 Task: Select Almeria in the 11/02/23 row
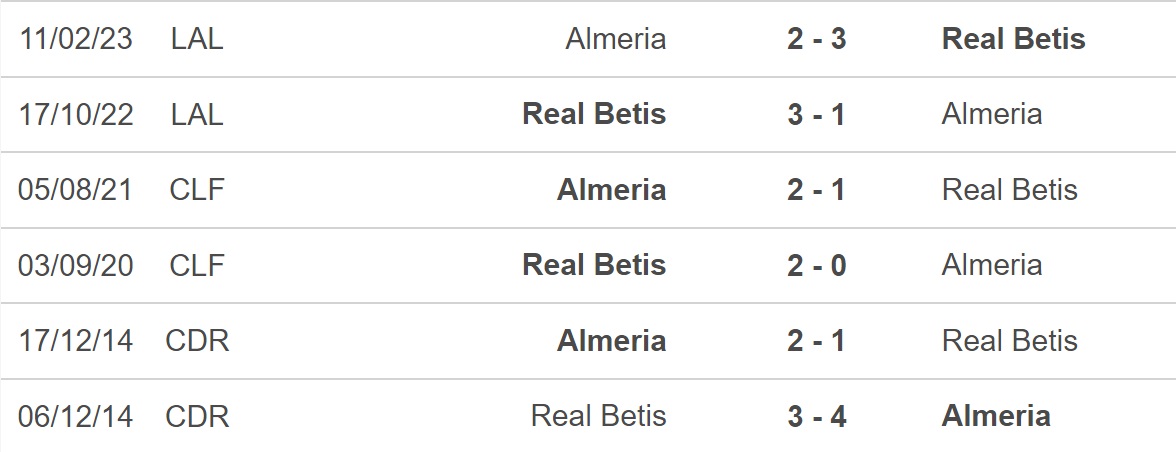point(616,39)
